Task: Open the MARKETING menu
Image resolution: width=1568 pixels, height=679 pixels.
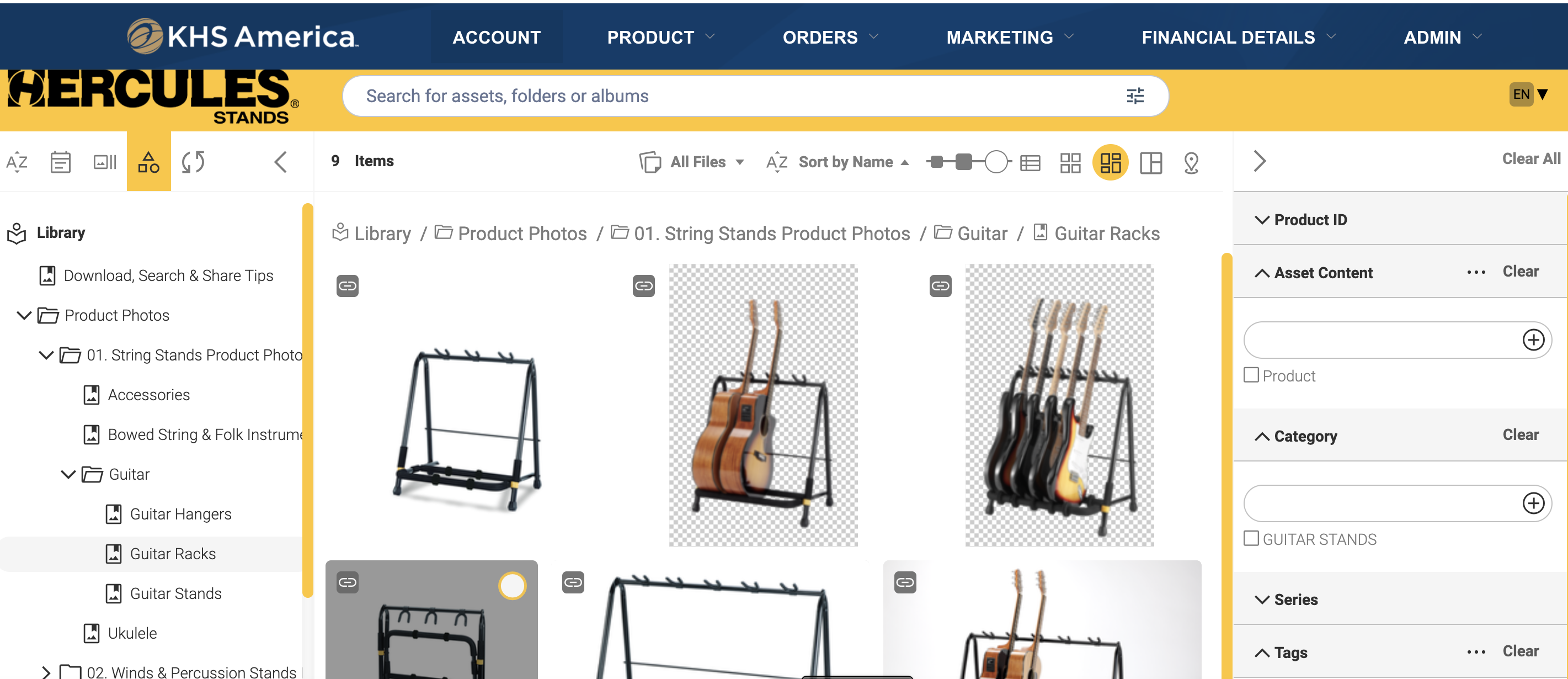Action: (1009, 37)
